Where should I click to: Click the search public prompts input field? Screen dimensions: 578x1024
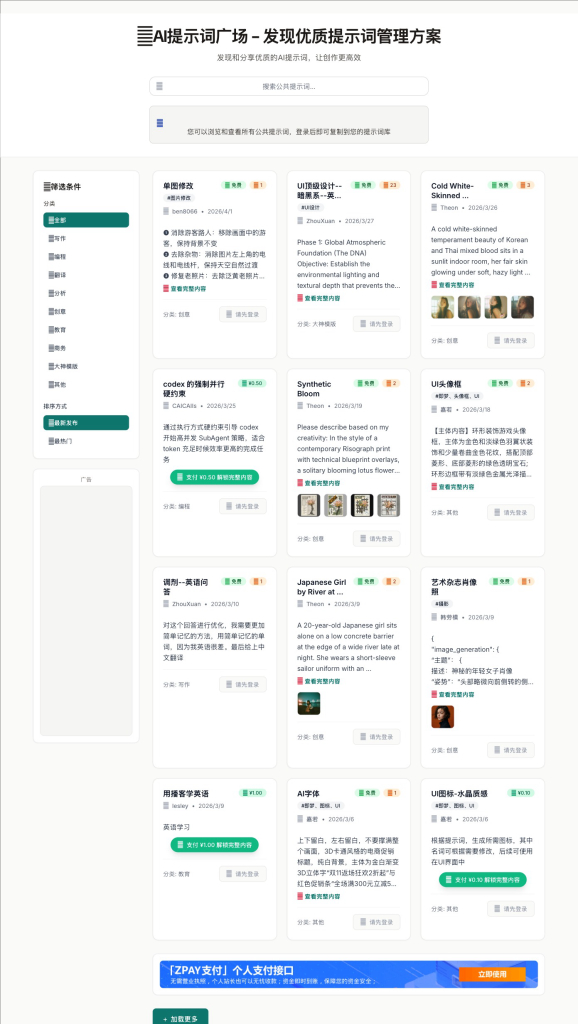[x=289, y=86]
